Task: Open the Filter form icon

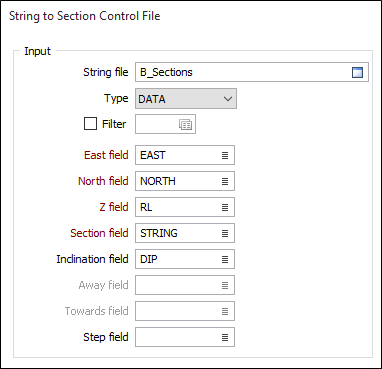Action: click(x=185, y=125)
